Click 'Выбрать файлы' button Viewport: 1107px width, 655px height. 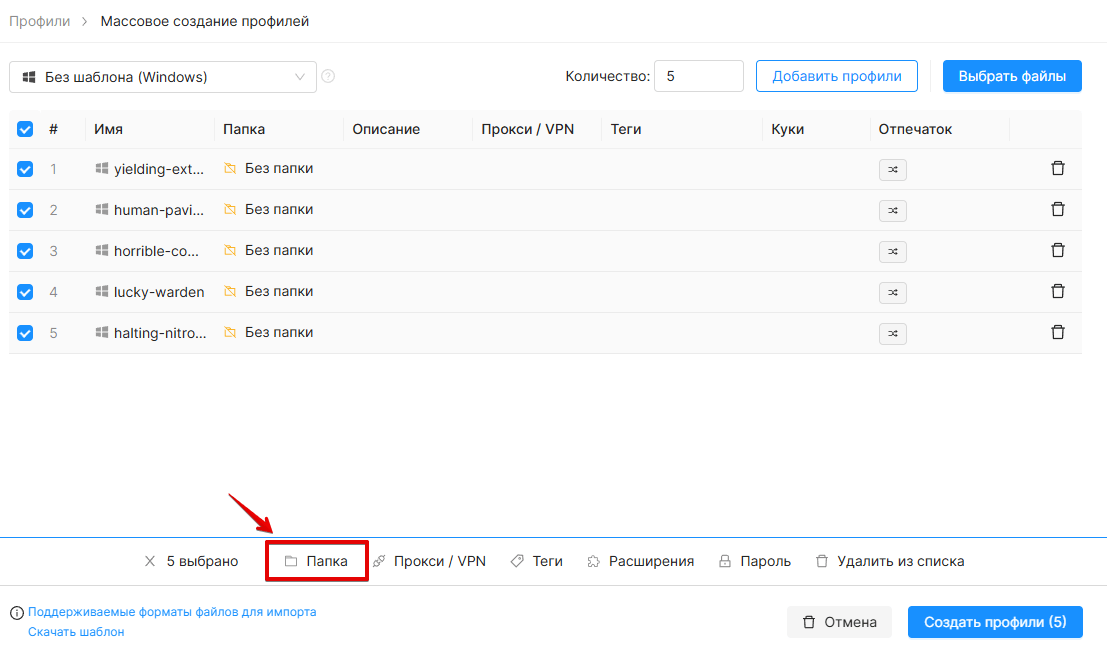pyautogui.click(x=1012, y=76)
